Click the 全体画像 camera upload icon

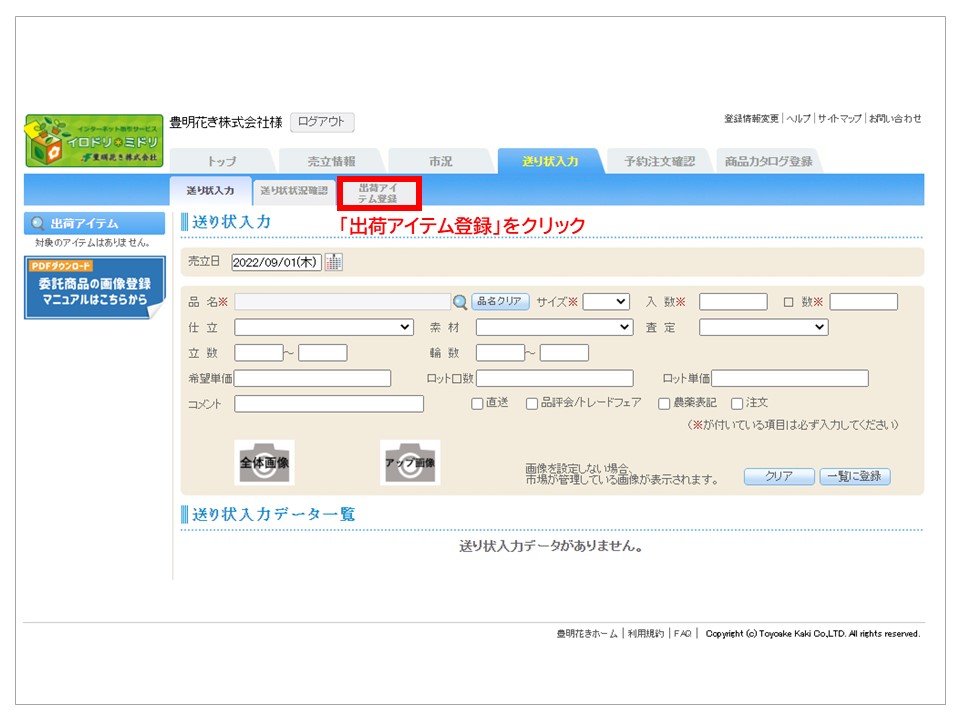point(264,463)
